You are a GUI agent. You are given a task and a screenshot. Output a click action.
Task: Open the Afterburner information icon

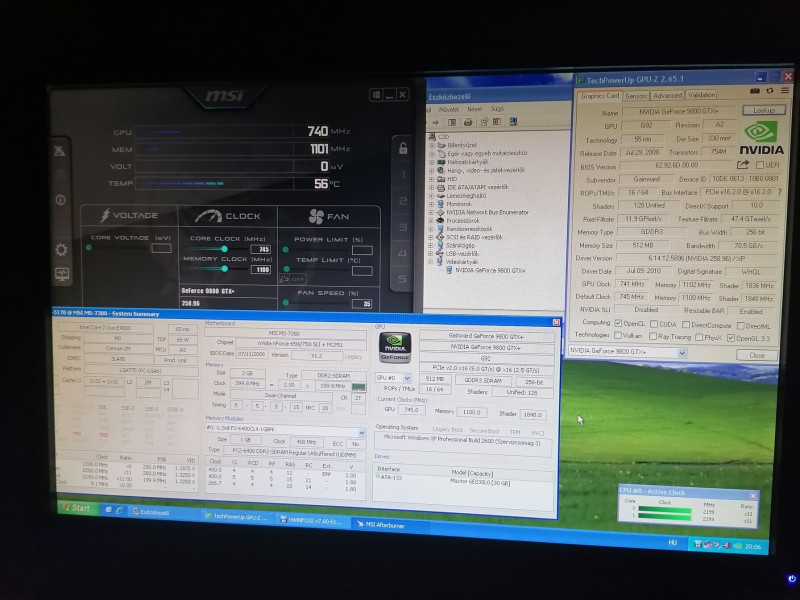pos(60,199)
